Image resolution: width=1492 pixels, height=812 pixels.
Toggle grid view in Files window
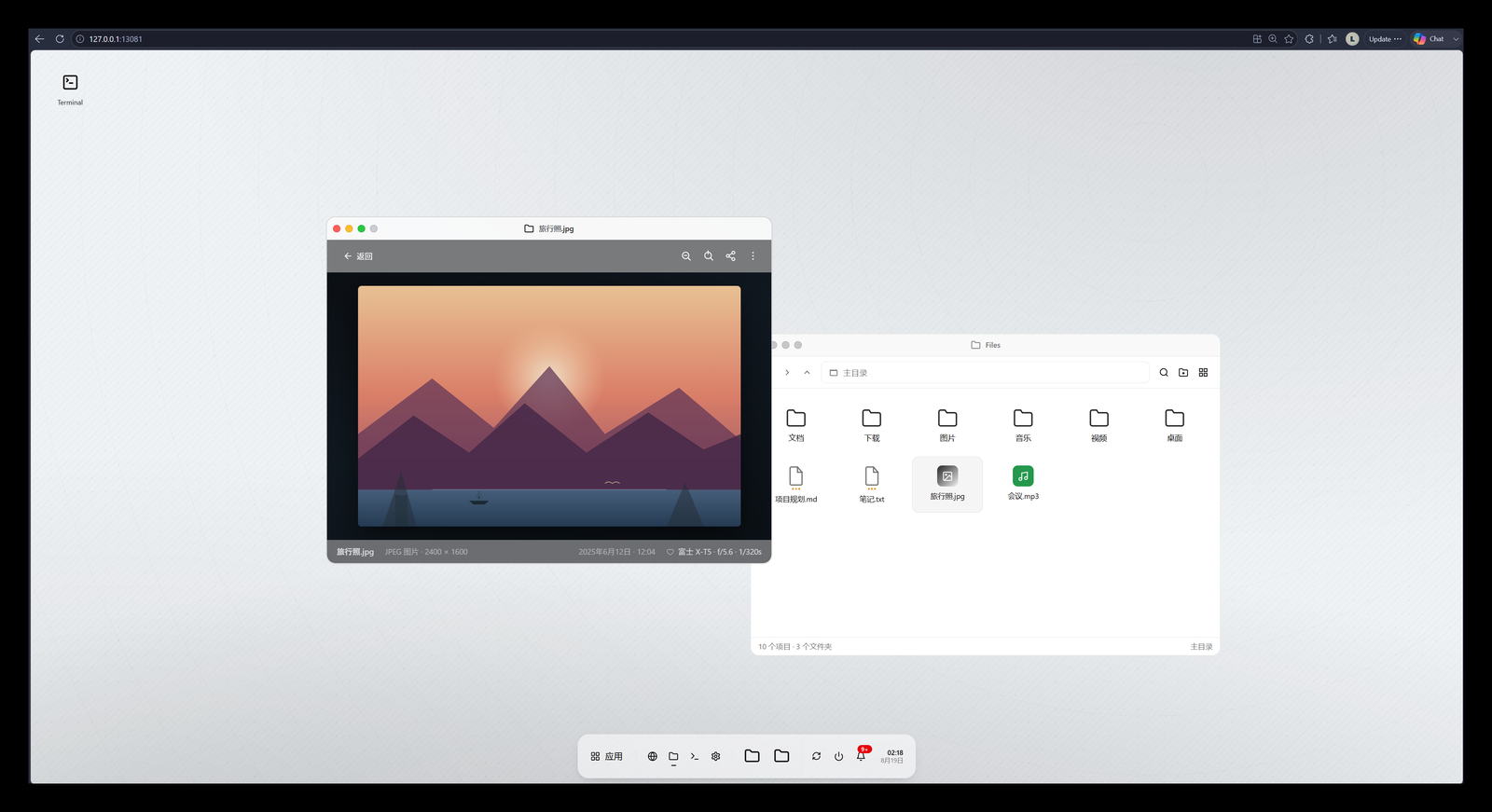pos(1203,373)
